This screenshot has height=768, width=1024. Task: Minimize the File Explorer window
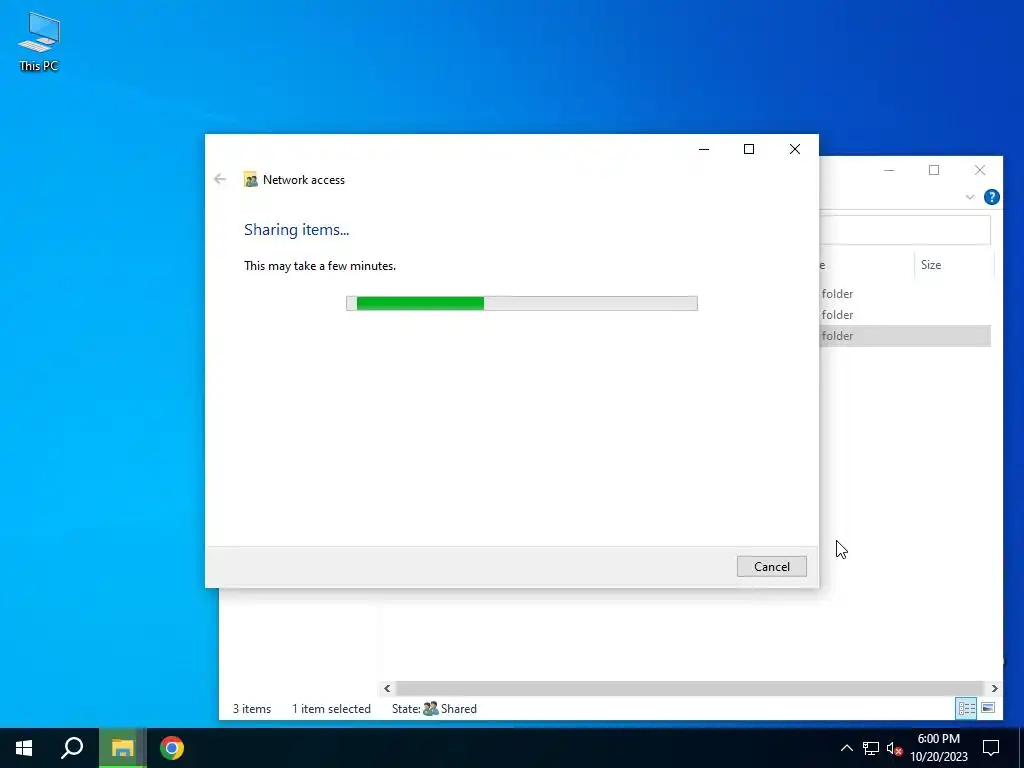889,170
